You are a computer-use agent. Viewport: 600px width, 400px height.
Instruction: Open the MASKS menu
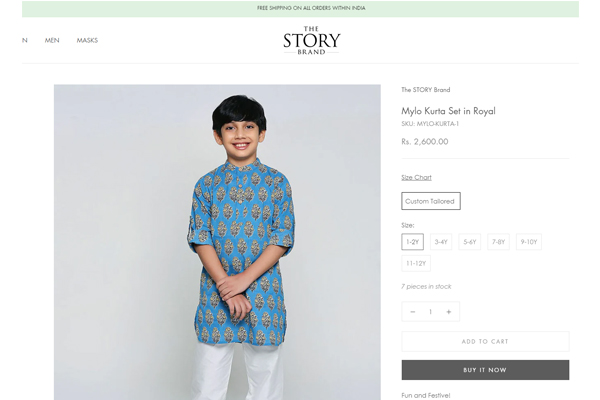[87, 41]
